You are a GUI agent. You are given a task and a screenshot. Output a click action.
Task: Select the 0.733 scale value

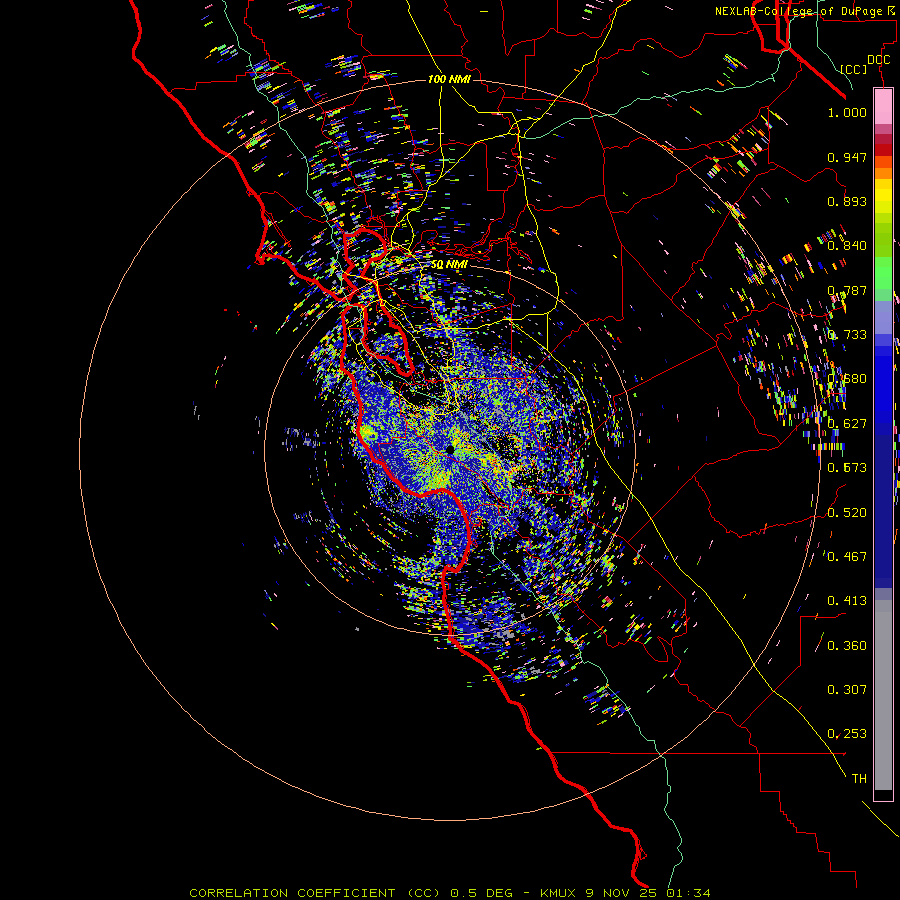point(847,335)
